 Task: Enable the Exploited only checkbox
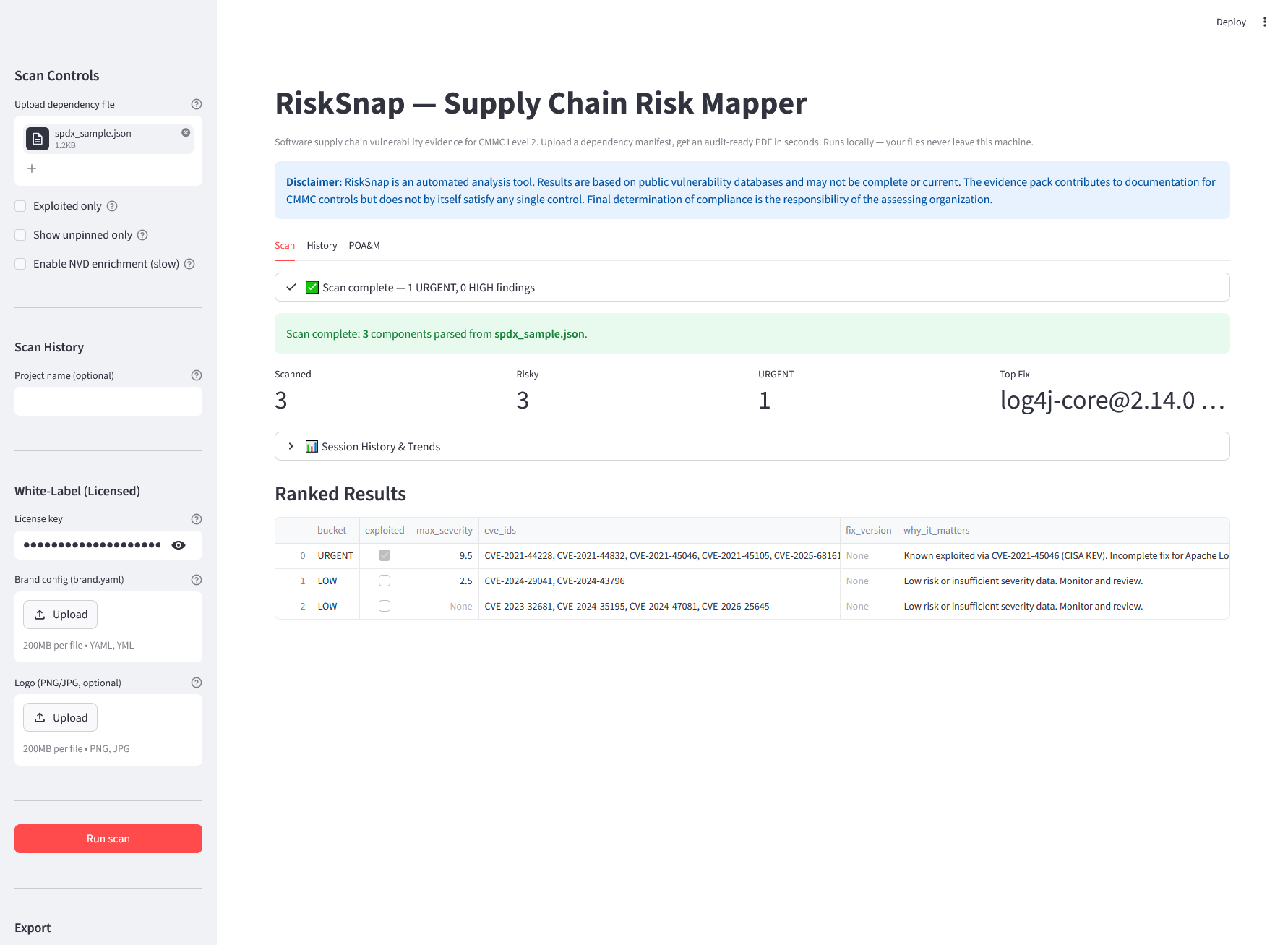pos(20,206)
